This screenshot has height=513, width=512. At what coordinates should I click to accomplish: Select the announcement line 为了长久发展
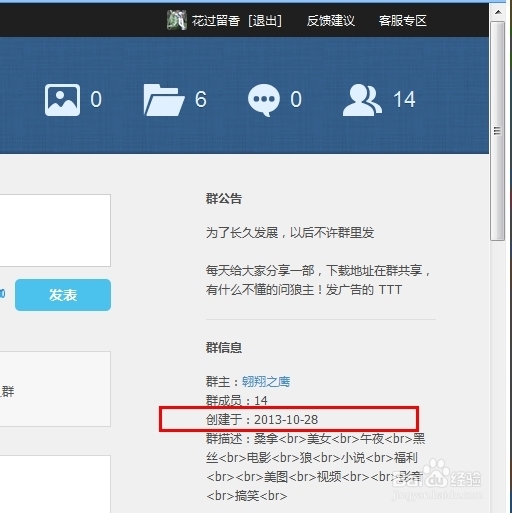(x=290, y=233)
